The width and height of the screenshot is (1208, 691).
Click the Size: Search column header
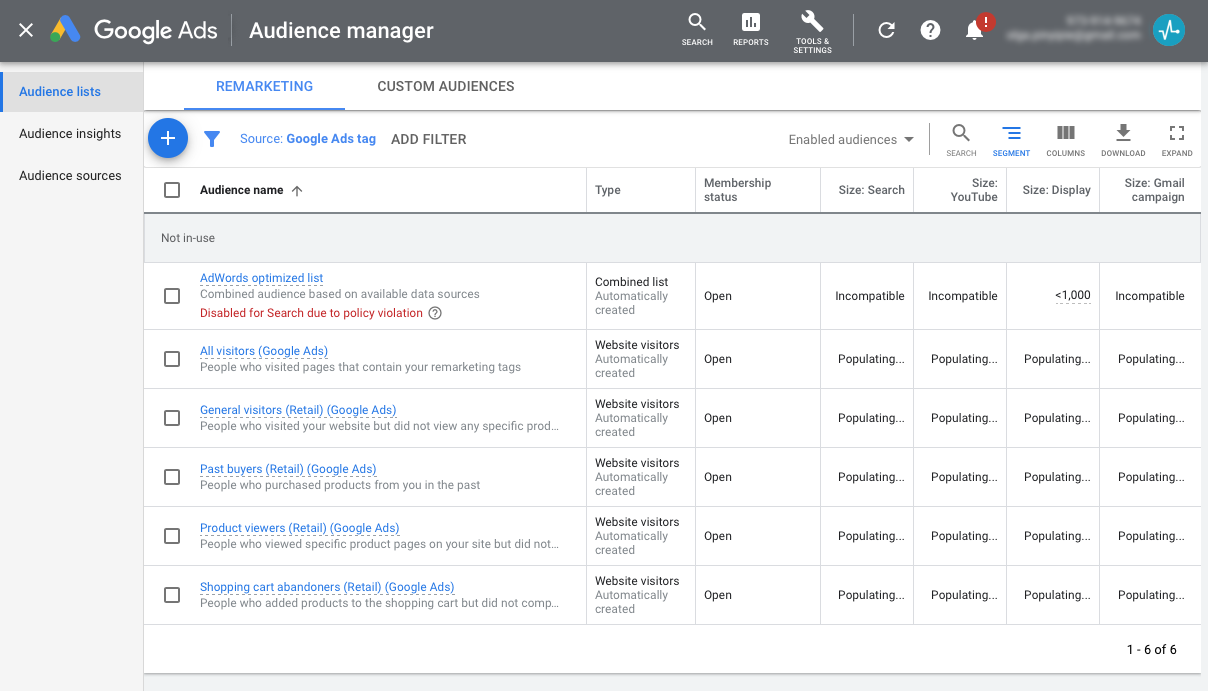coord(871,190)
